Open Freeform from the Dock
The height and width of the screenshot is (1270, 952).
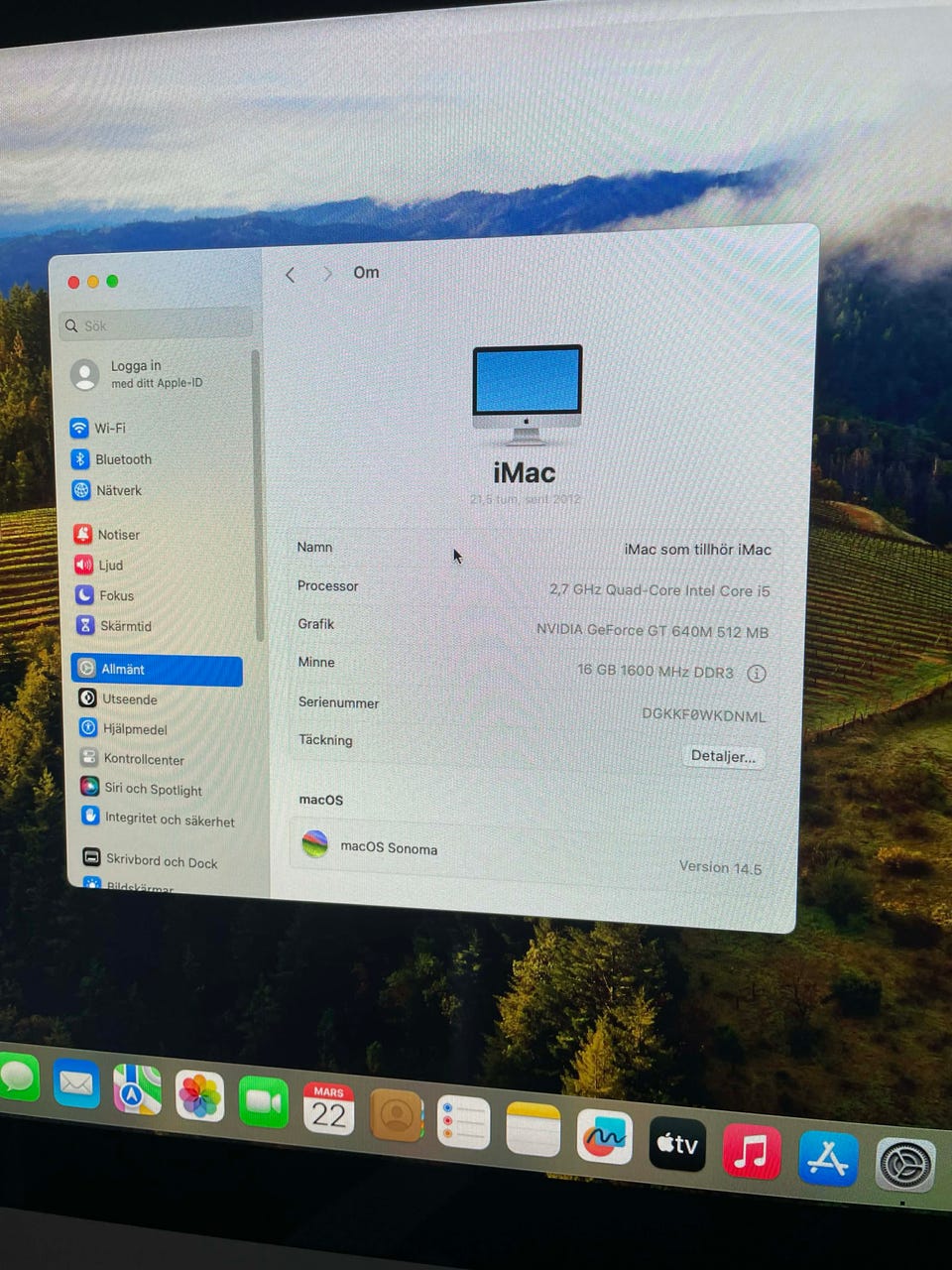(x=604, y=1137)
